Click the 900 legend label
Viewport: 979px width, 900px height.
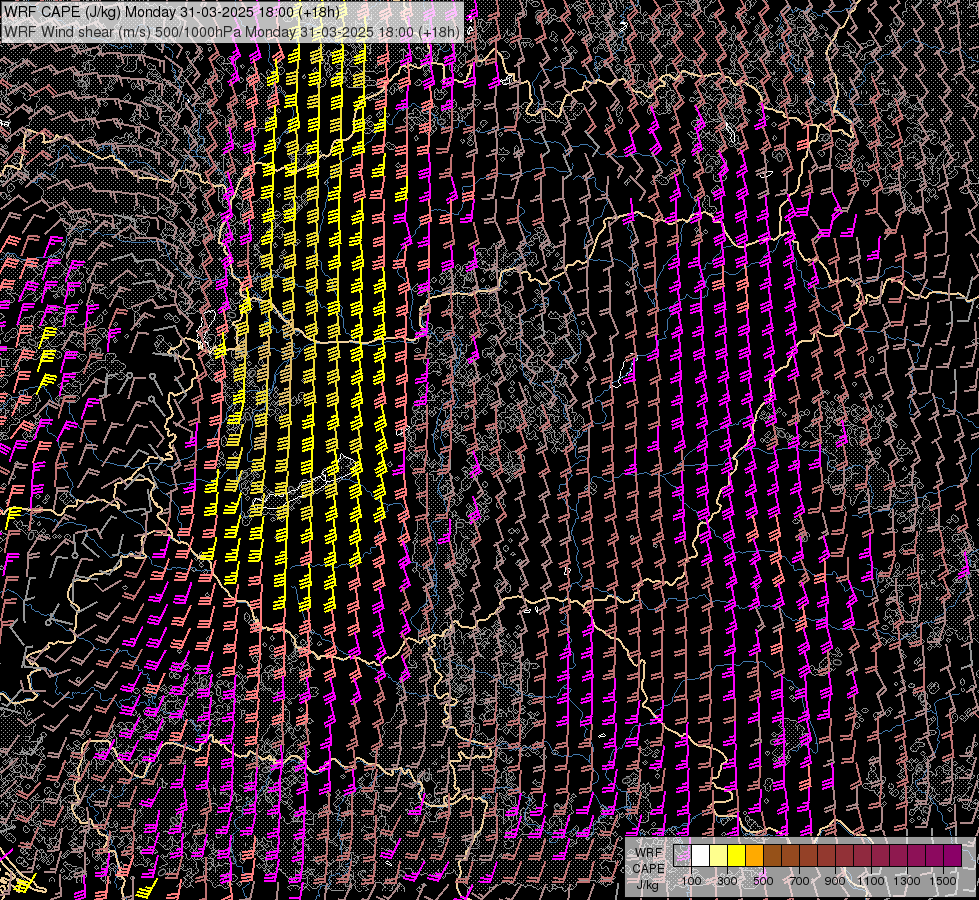(x=835, y=881)
